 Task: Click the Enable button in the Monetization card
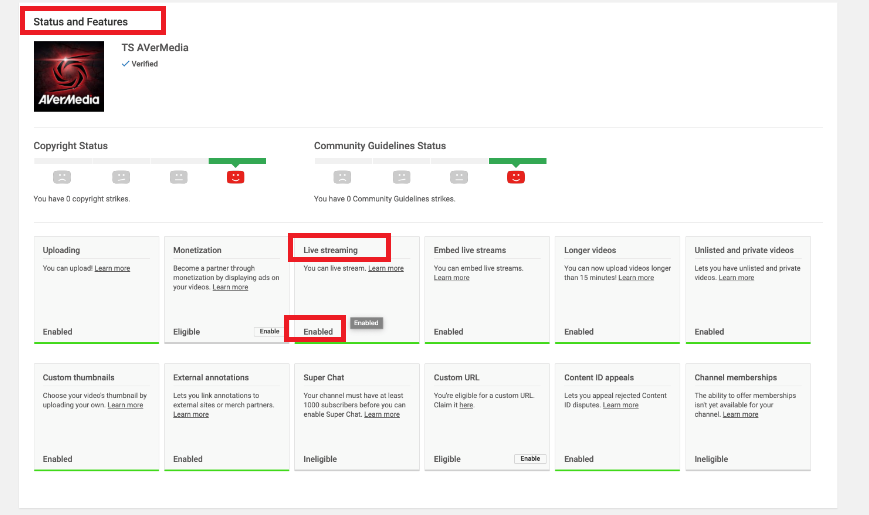point(269,332)
